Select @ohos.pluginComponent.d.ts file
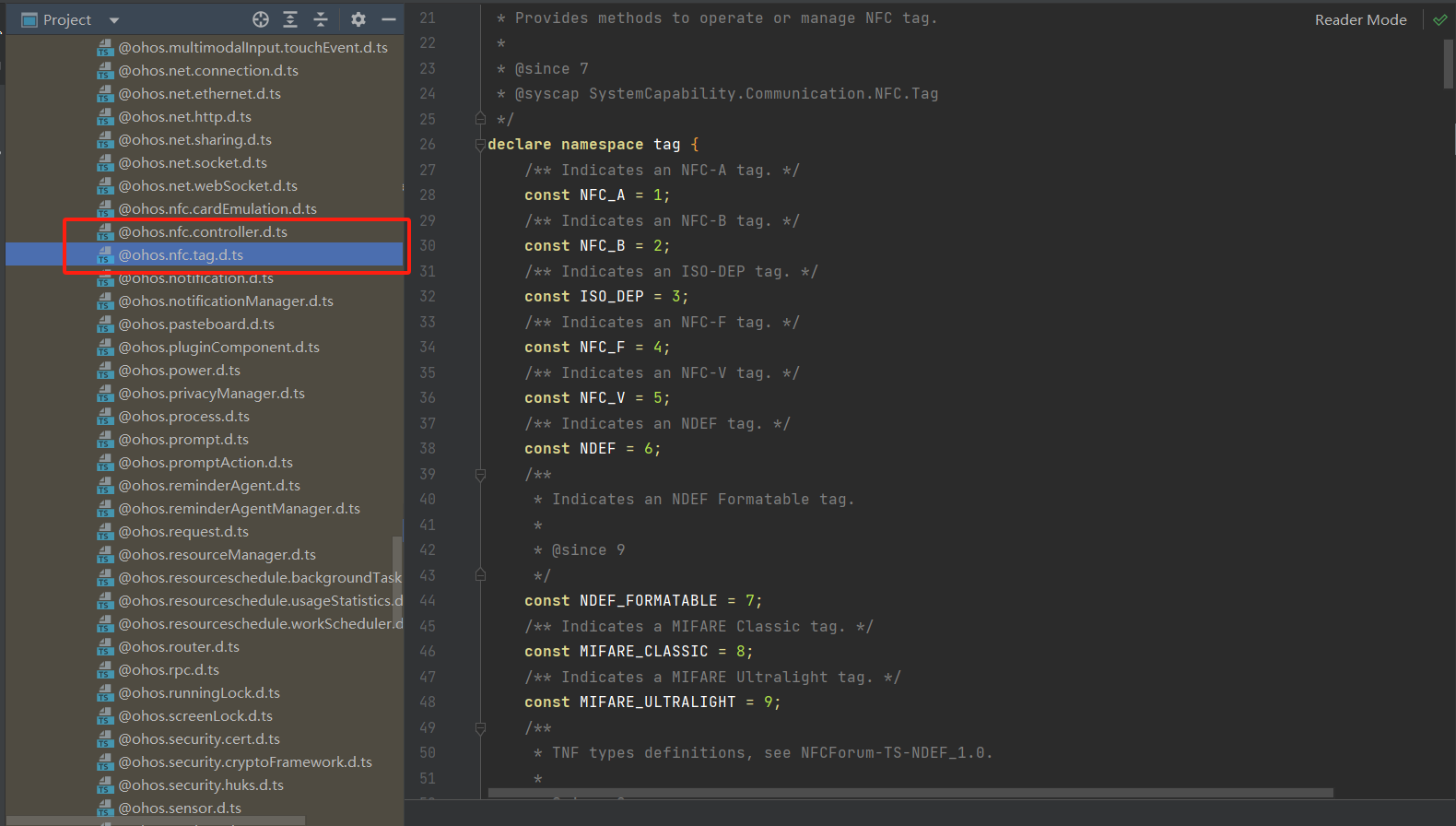The width and height of the screenshot is (1456, 826). click(218, 347)
